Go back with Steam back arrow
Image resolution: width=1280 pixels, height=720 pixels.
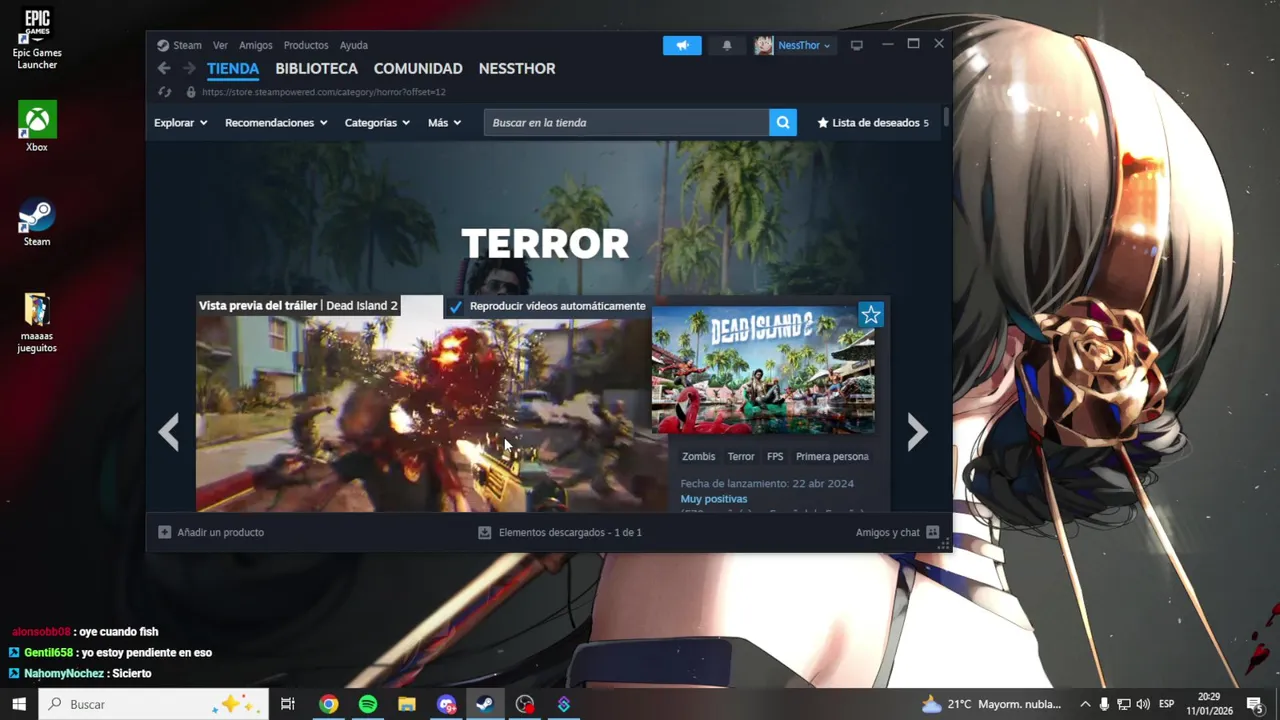pos(164,68)
